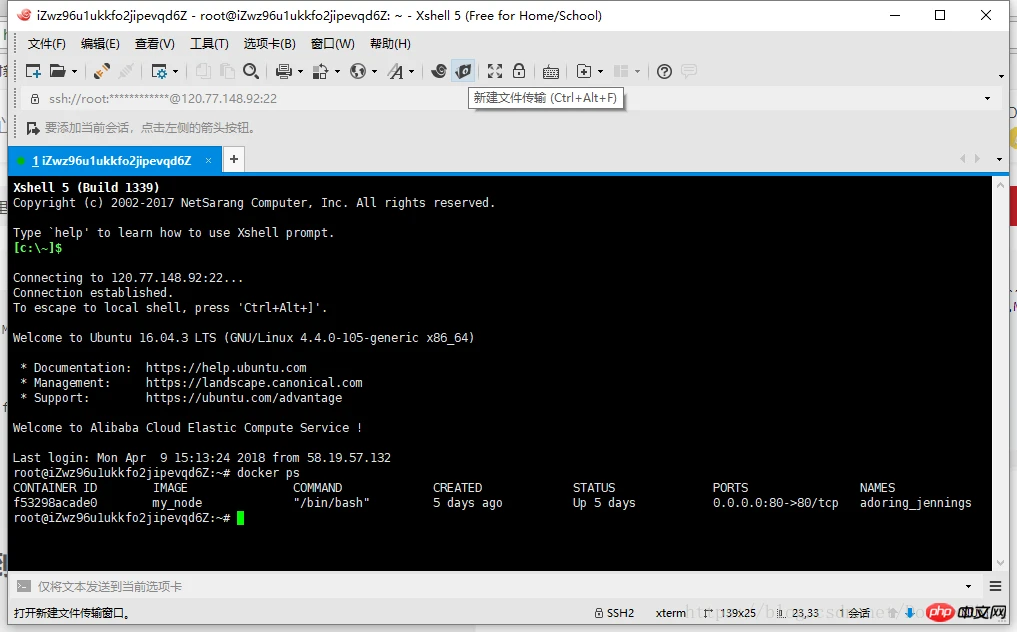Click https://help.ubuntu.com in terminal
The image size is (1017, 632).
[x=226, y=367]
